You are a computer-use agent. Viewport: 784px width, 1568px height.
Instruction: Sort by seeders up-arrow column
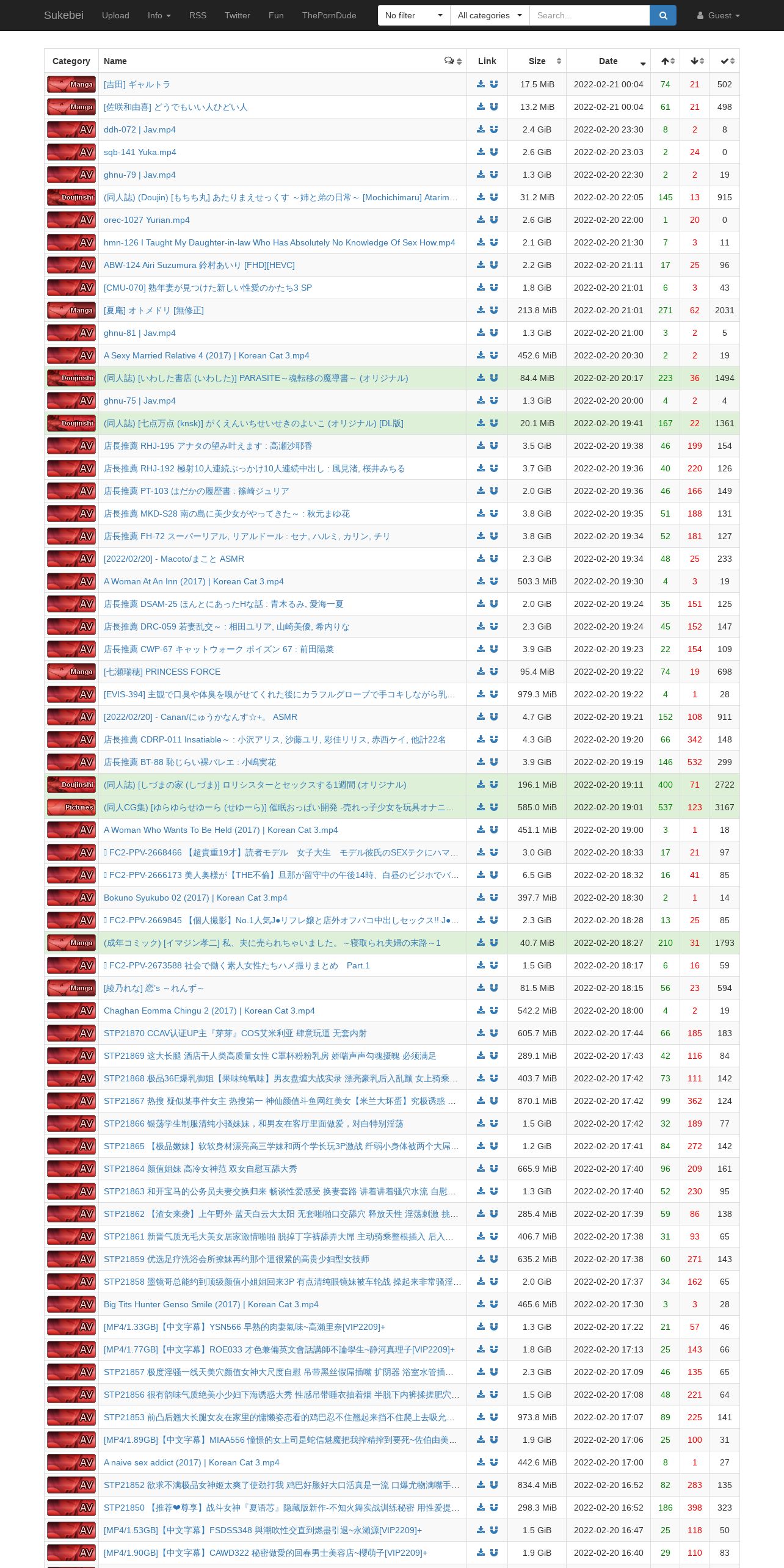(666, 61)
